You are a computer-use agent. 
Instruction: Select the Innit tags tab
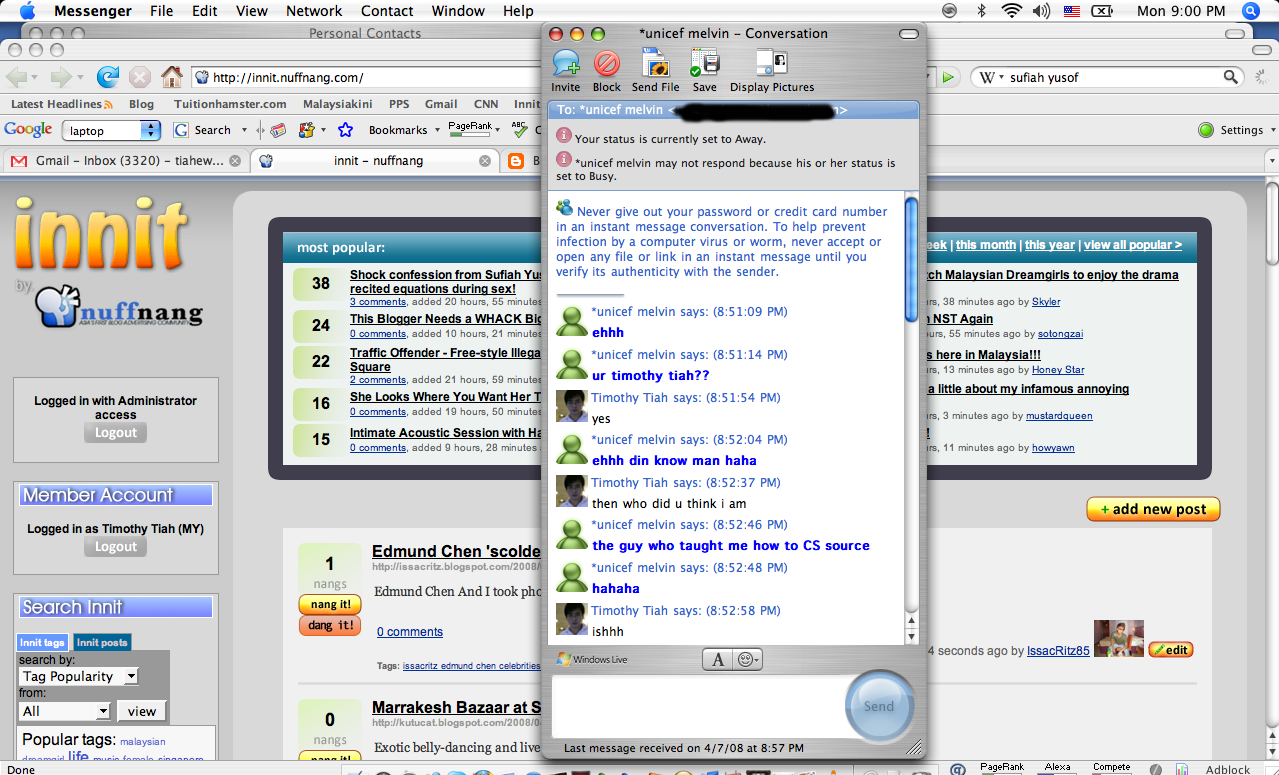[43, 643]
